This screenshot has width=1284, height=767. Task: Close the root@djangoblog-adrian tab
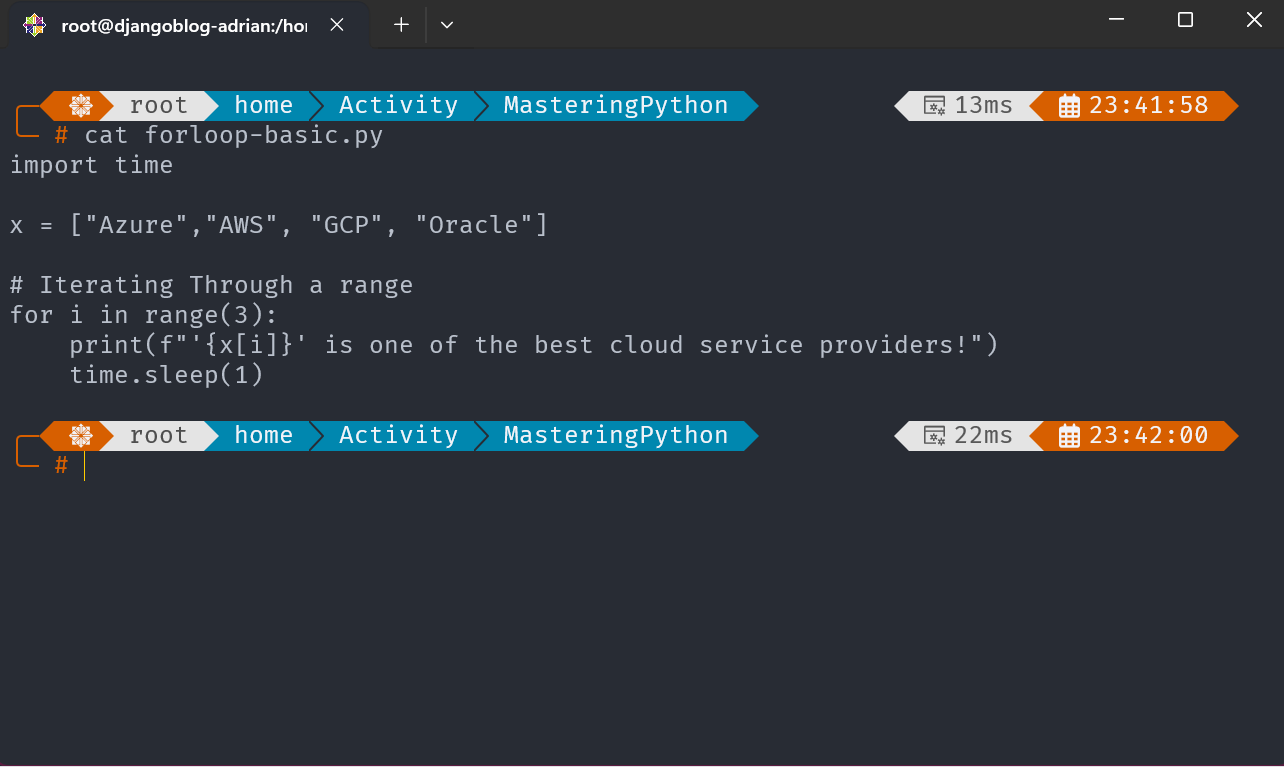[x=337, y=25]
